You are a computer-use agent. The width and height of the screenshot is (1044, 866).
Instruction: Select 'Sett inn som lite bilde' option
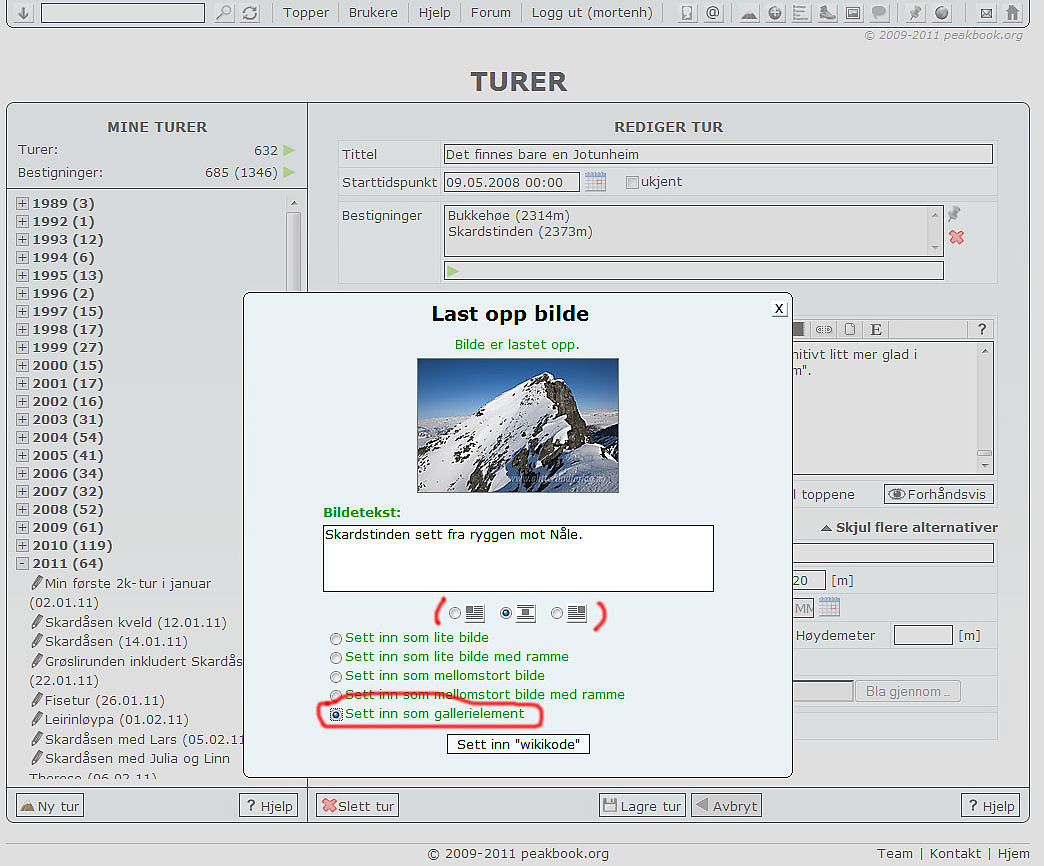click(x=336, y=638)
